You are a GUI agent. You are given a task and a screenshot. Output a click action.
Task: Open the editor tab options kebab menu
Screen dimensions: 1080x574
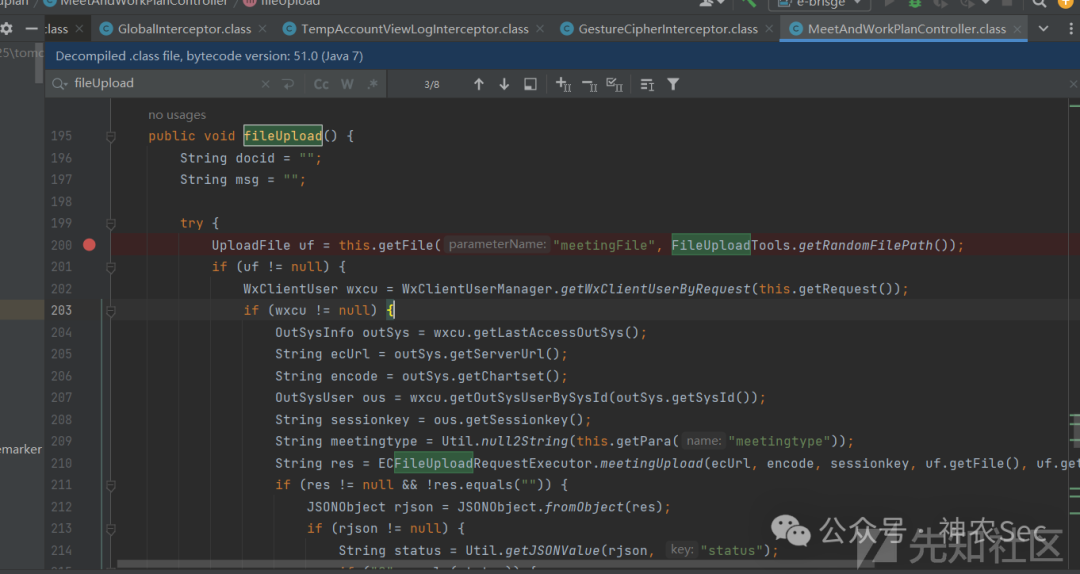click(x=1070, y=29)
